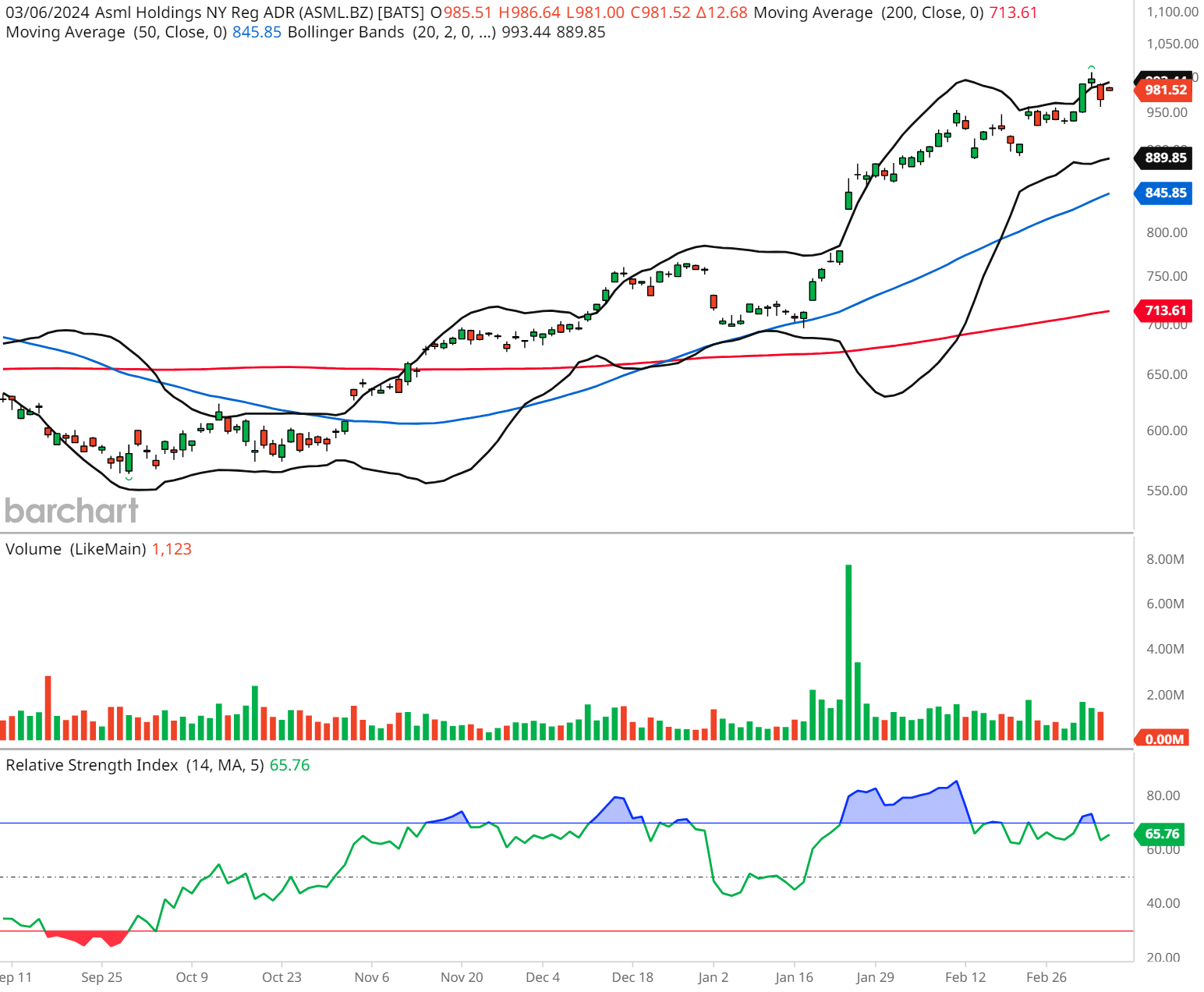Click the 2.00M volume axis label

click(1165, 695)
